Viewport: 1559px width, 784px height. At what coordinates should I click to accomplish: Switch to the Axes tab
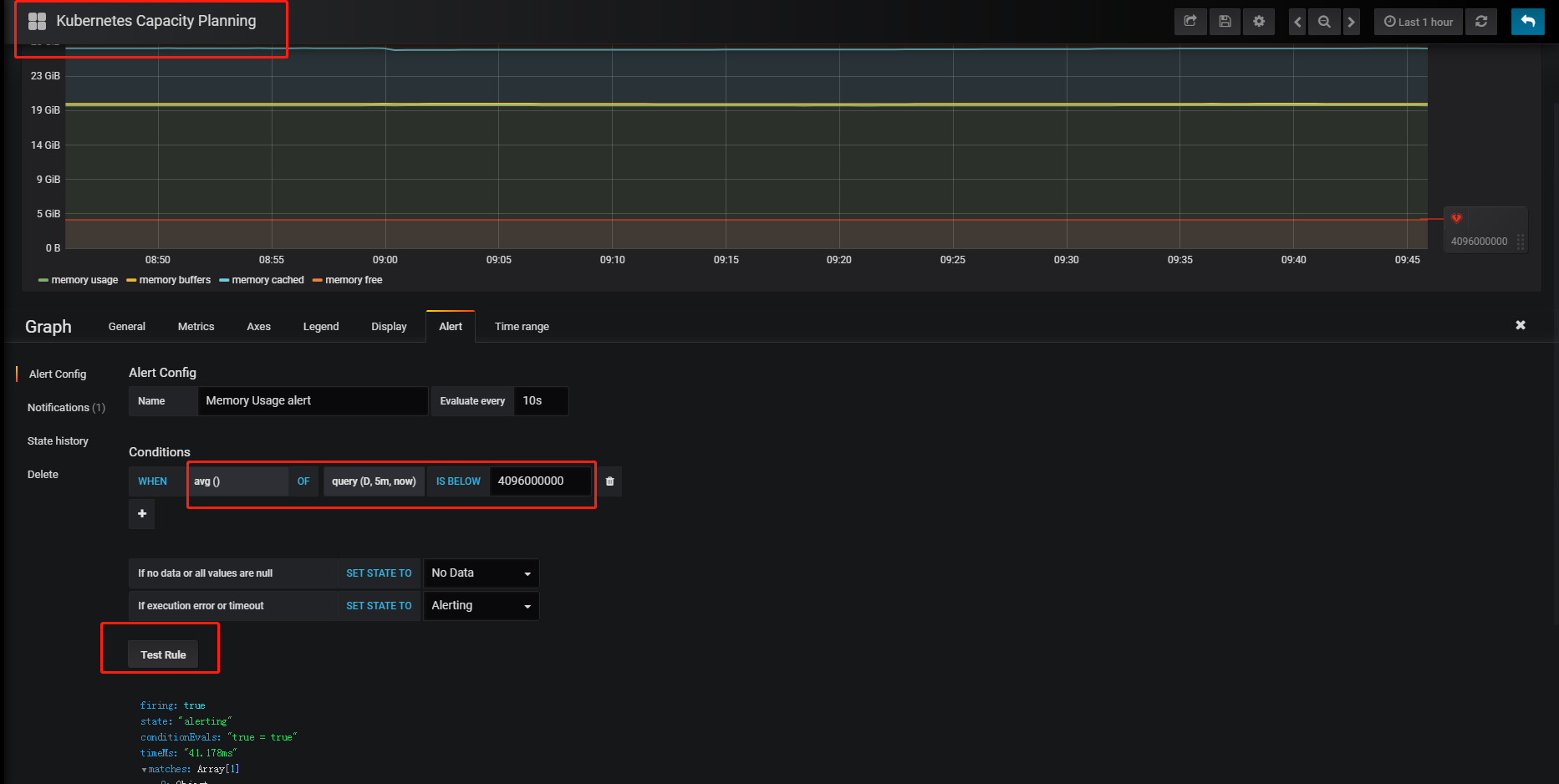point(259,327)
